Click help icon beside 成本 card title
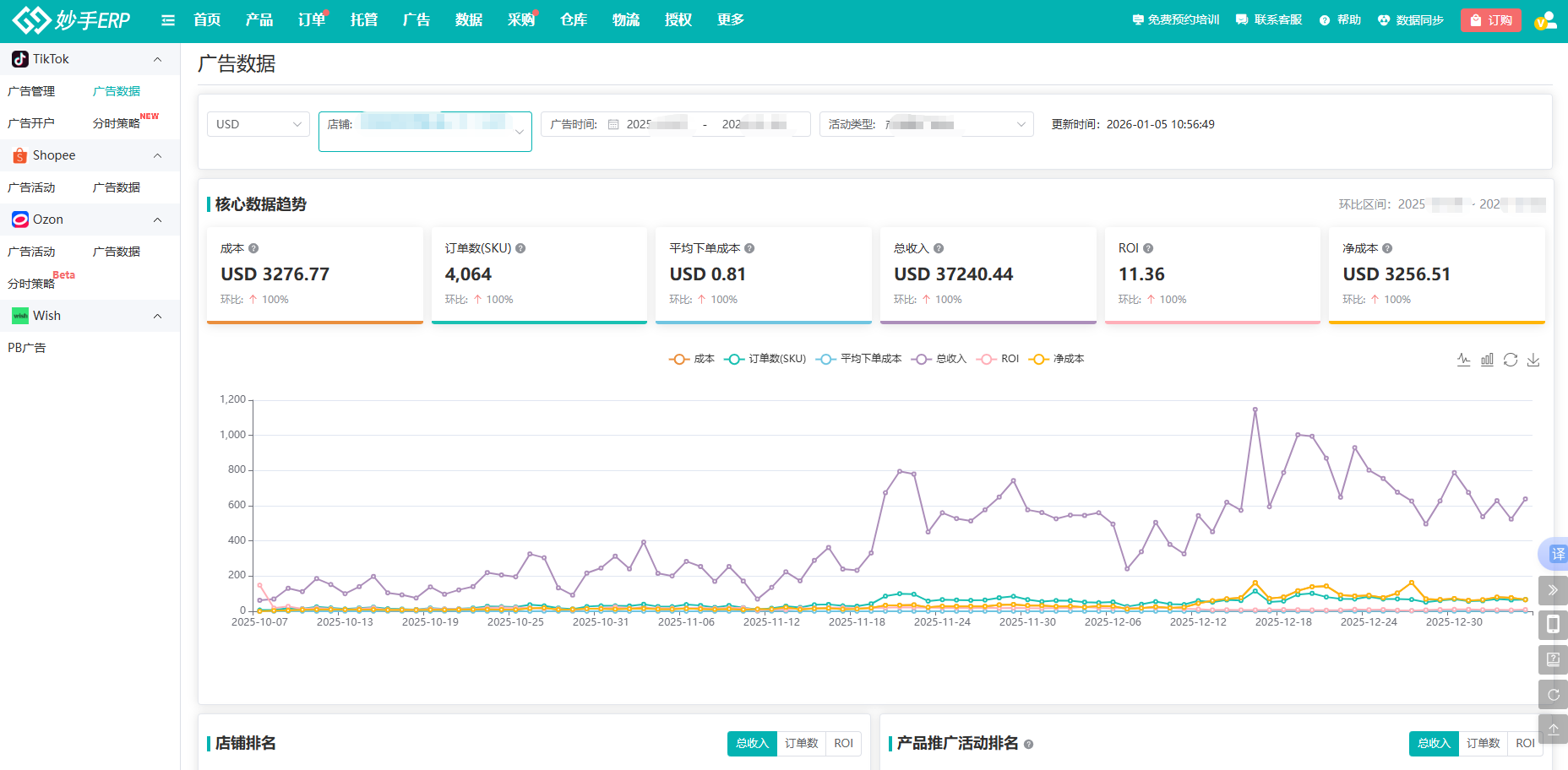Viewport: 1568px width, 770px height. point(253,248)
